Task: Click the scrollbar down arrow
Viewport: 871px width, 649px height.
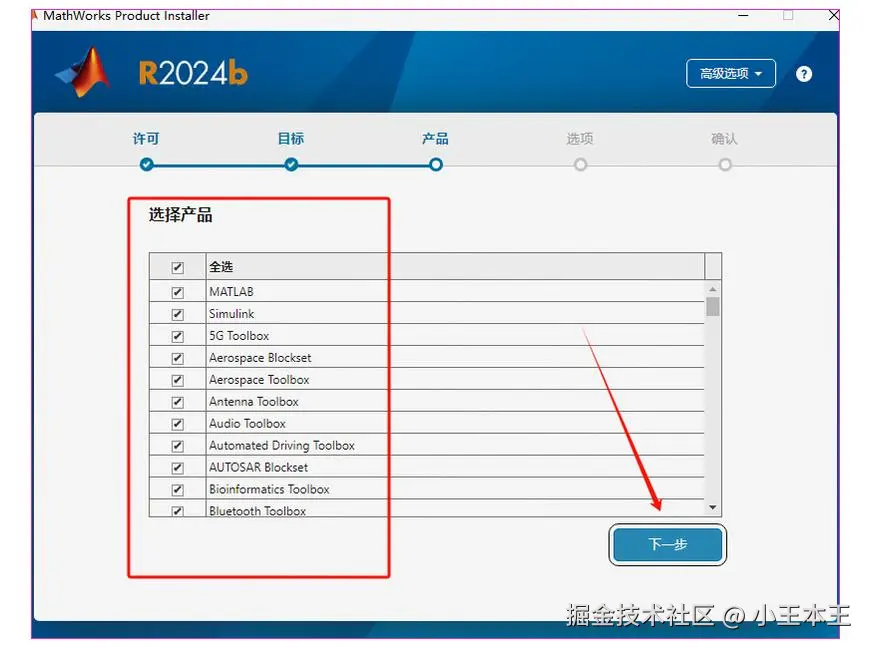Action: click(711, 507)
